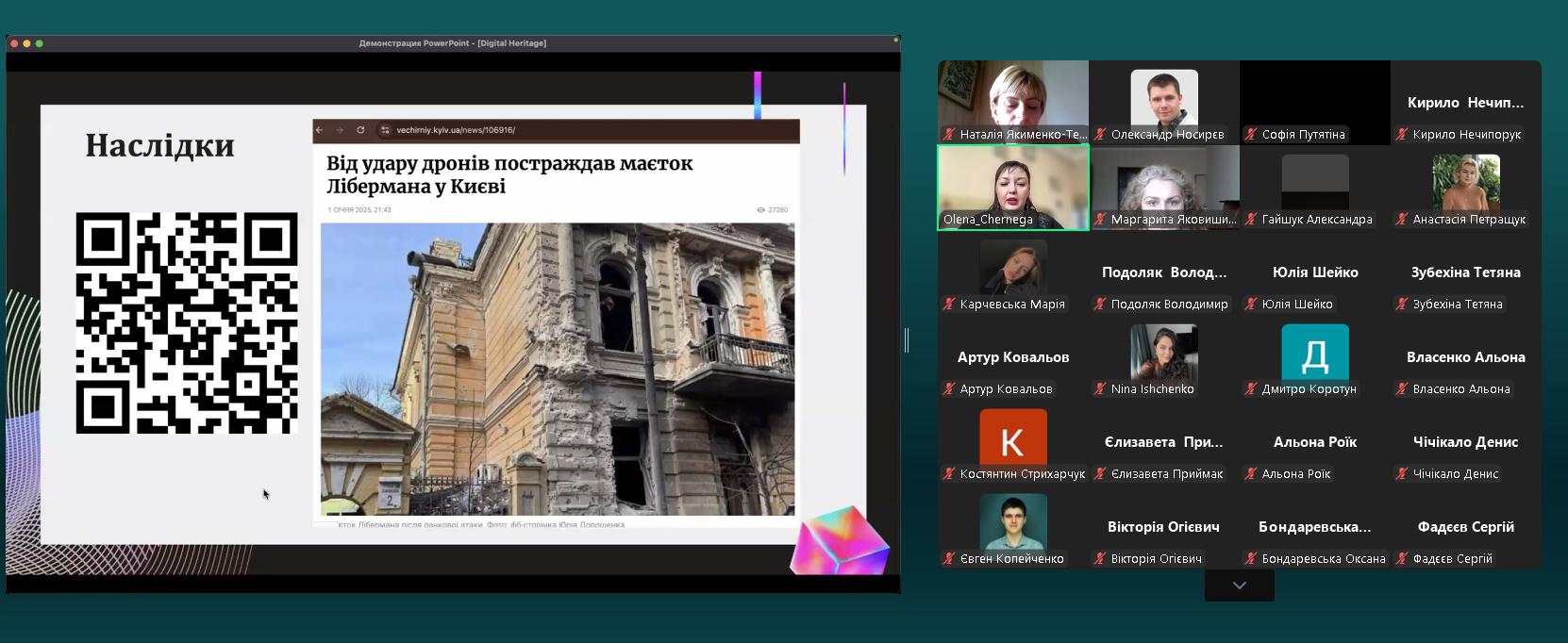Click the browser back arrow in slide
This screenshot has height=643, width=1568.
(320, 130)
